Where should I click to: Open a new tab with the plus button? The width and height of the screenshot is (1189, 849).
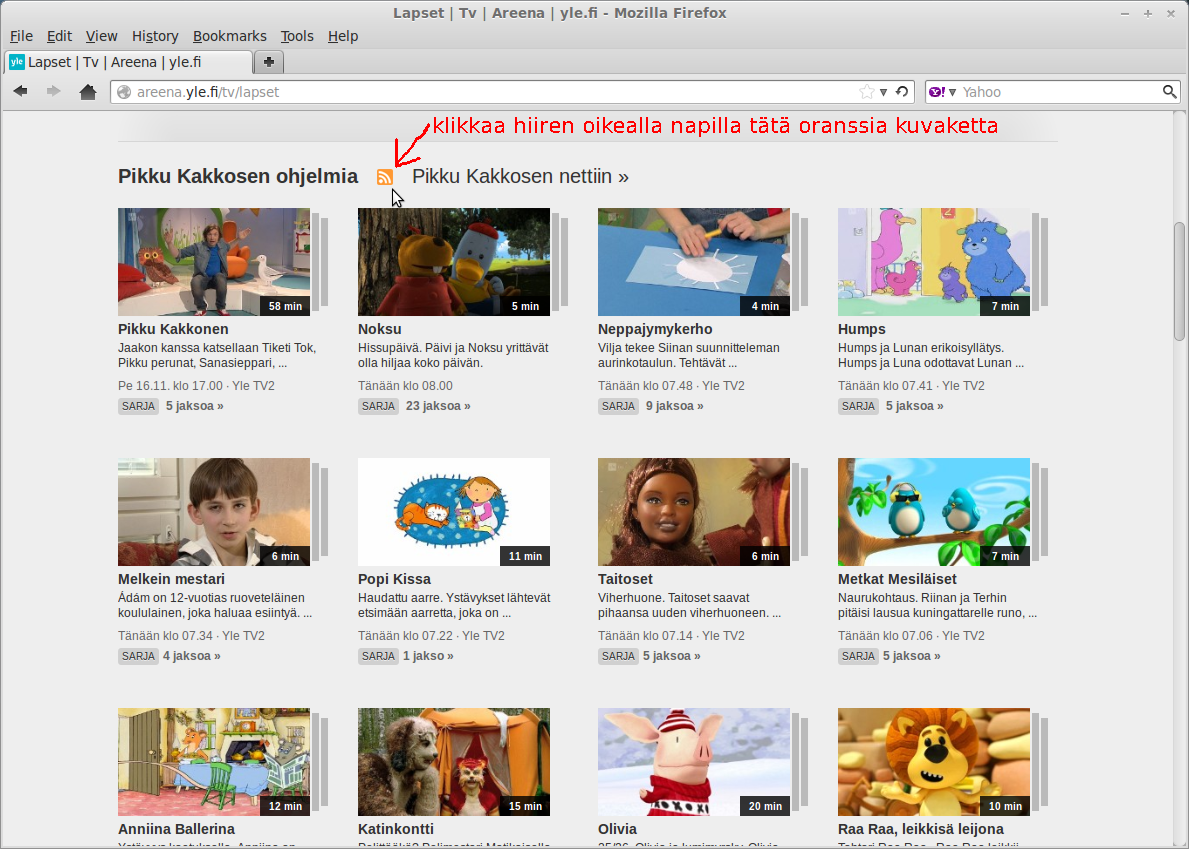[269, 62]
